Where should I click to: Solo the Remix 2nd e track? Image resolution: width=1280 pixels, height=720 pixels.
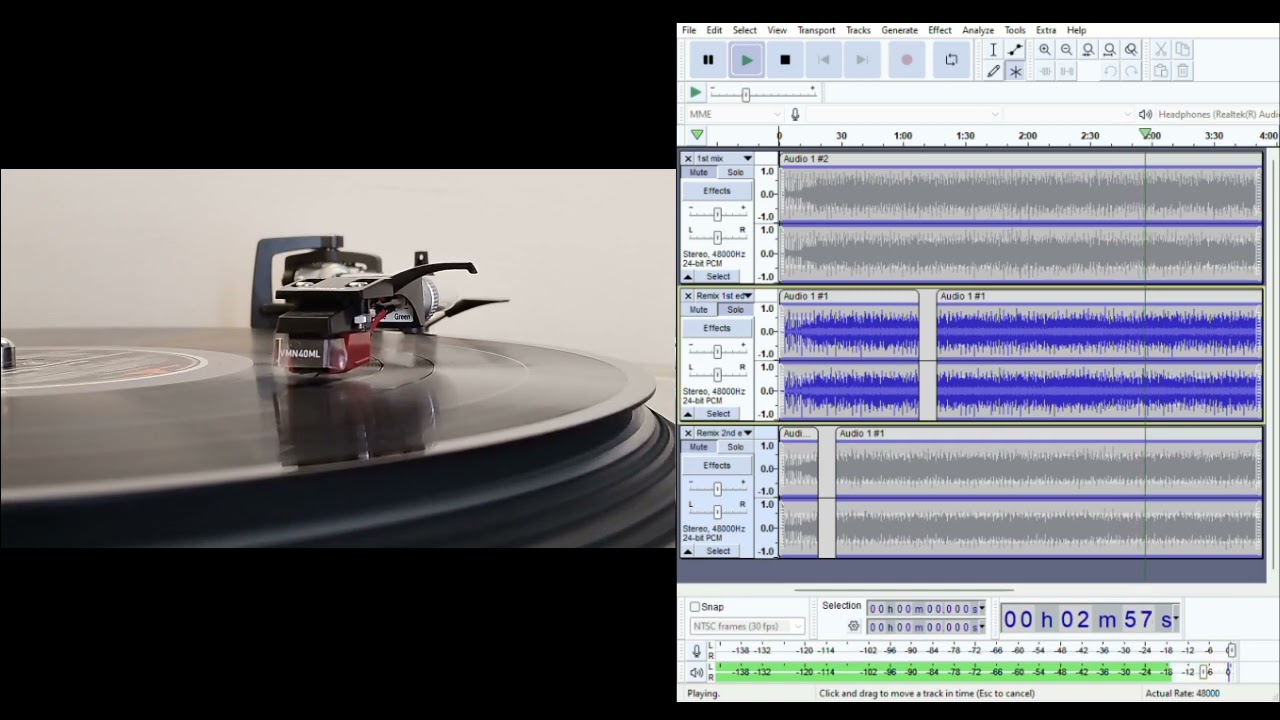tap(735, 447)
